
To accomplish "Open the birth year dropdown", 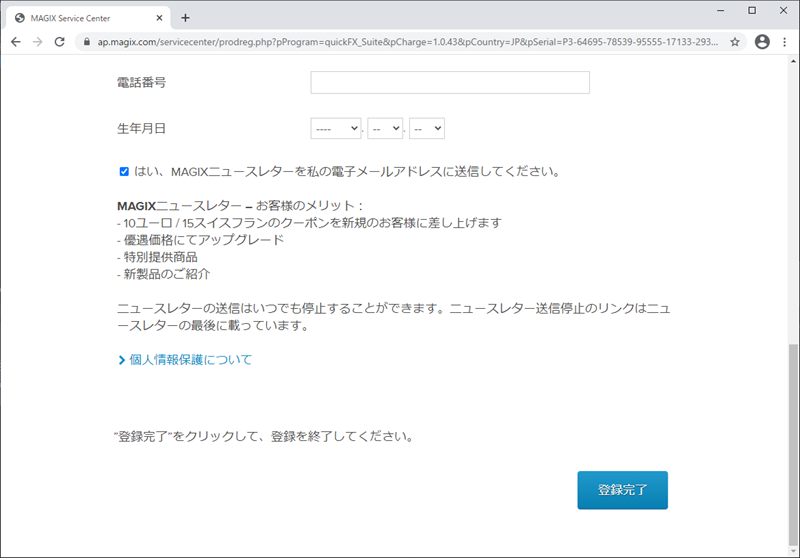I will click(336, 129).
